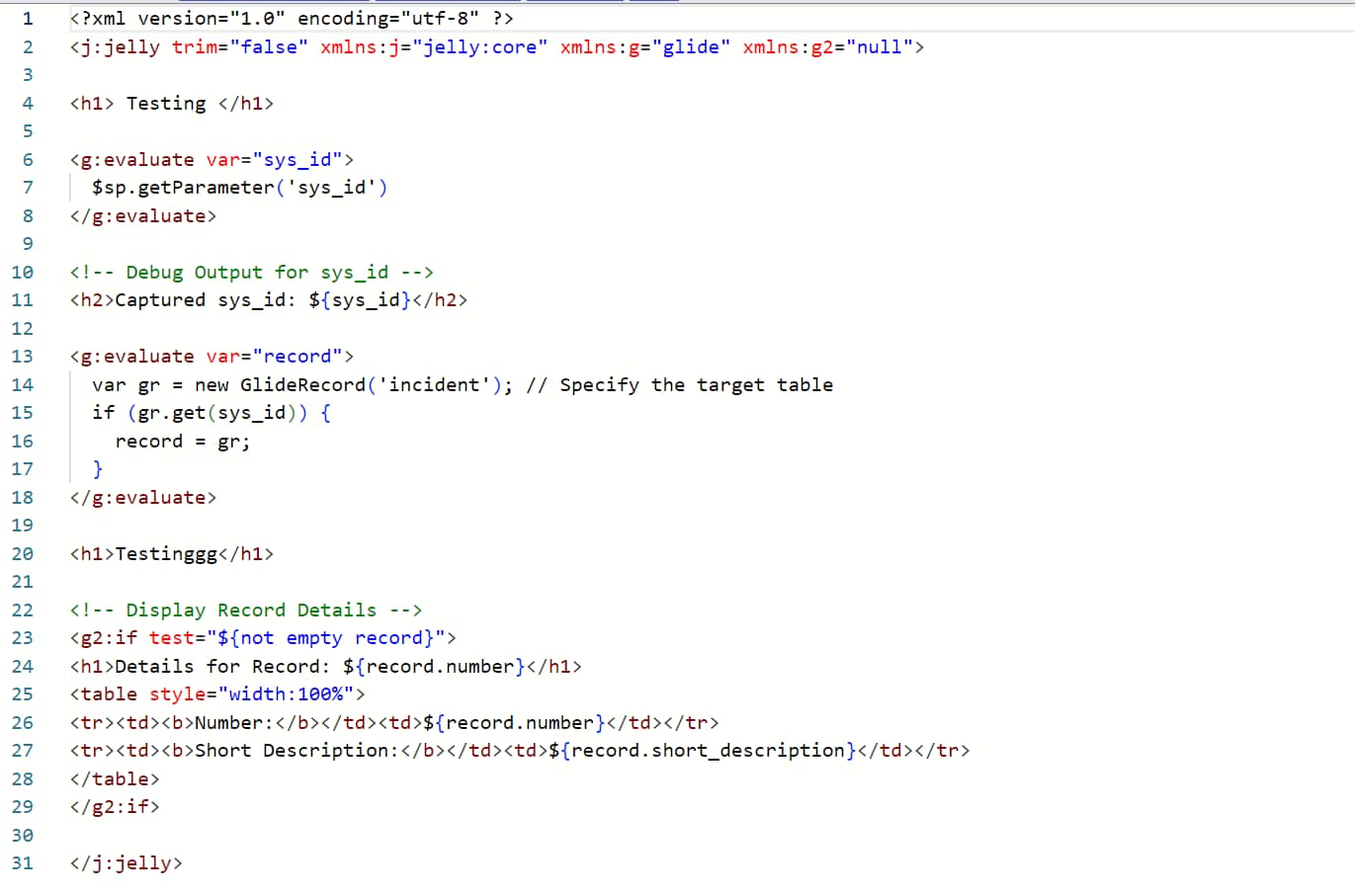Click the "Display Record Details" comment

246,610
